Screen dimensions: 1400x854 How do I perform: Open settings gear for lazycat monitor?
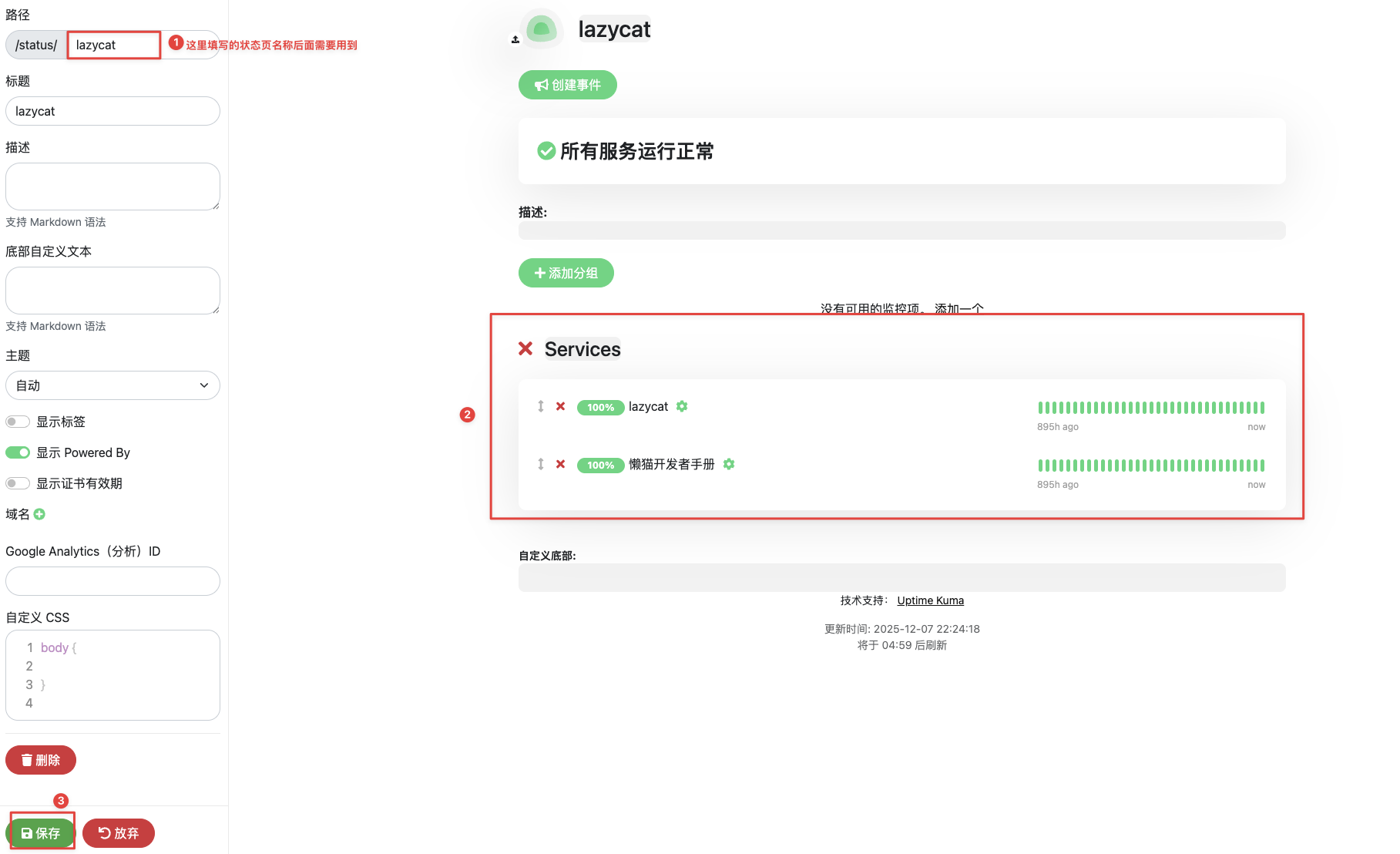682,406
